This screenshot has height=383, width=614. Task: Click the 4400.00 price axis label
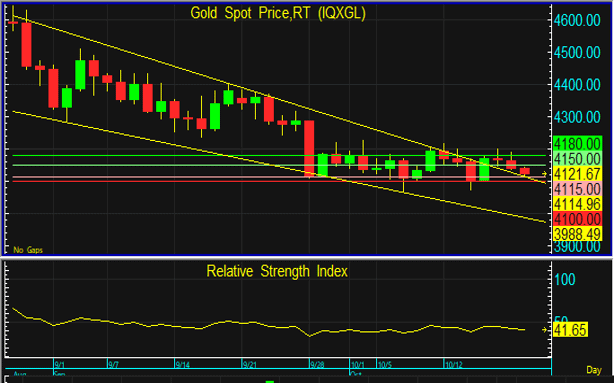[577, 85]
